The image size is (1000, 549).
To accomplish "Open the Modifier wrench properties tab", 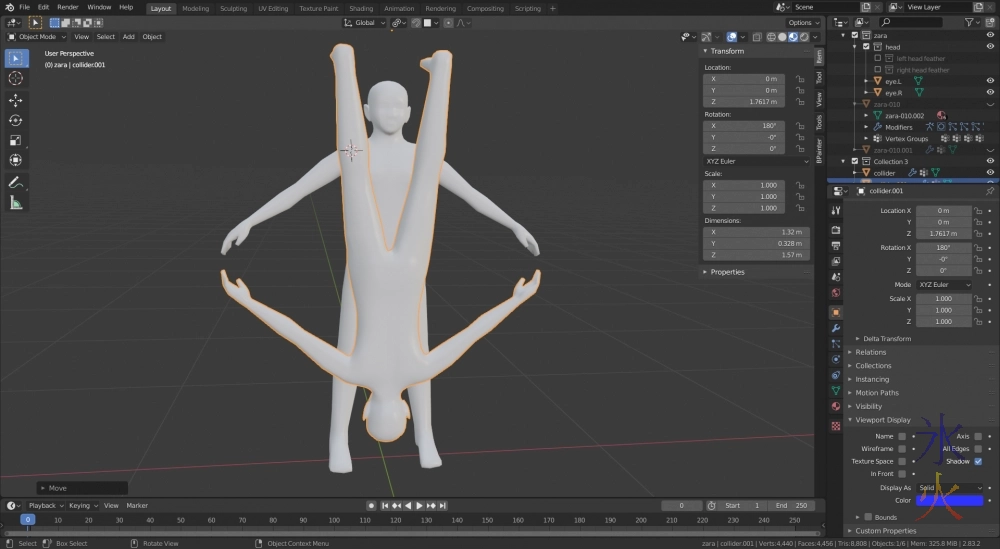I will 836,328.
